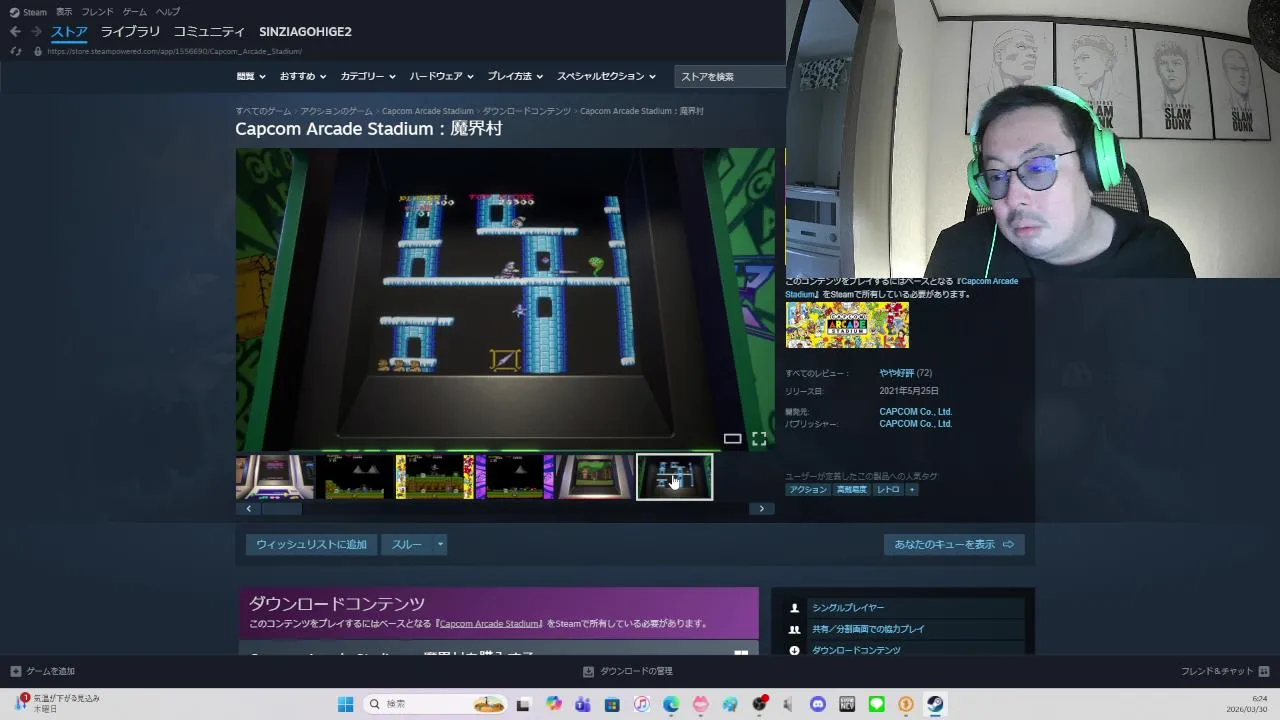The height and width of the screenshot is (720, 1280).
Task: Expand the プレイ方法 dropdown
Action: 516,76
